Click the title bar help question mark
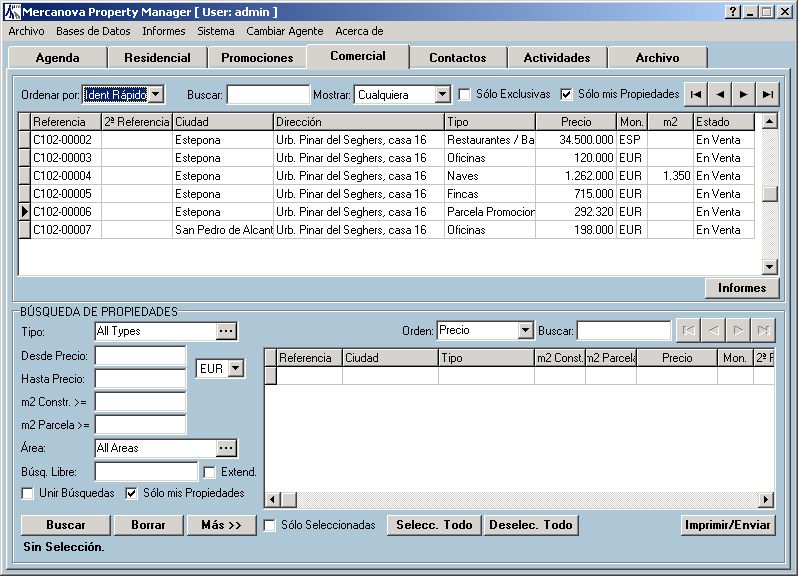Screen dimensions: 798x576 coord(732,12)
